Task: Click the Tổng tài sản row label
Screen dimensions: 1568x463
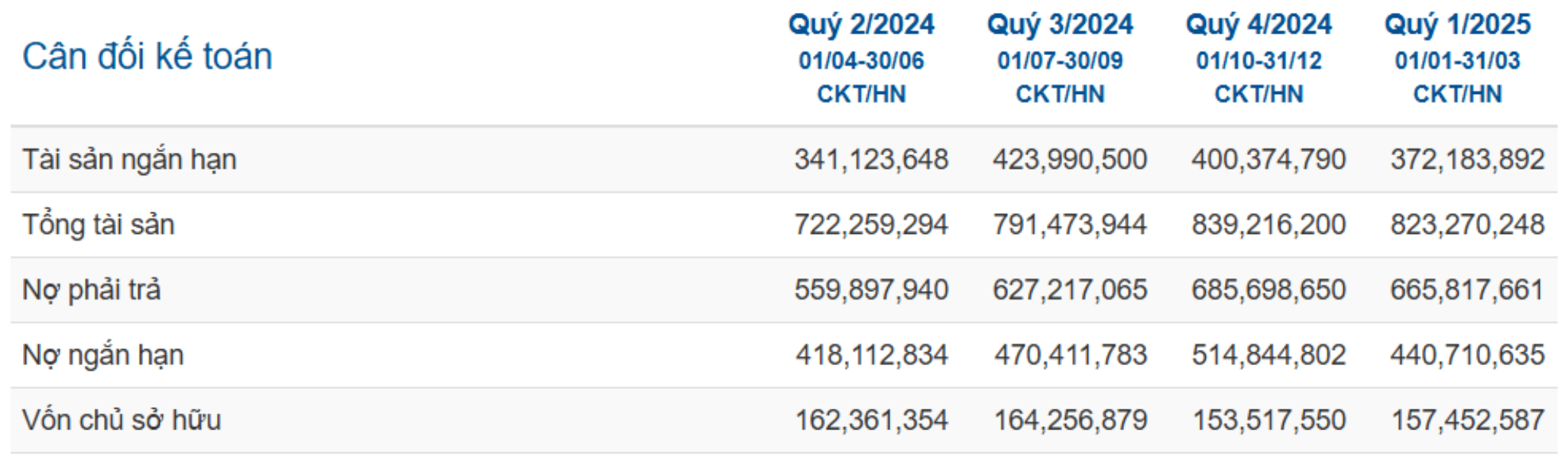Action: (99, 225)
